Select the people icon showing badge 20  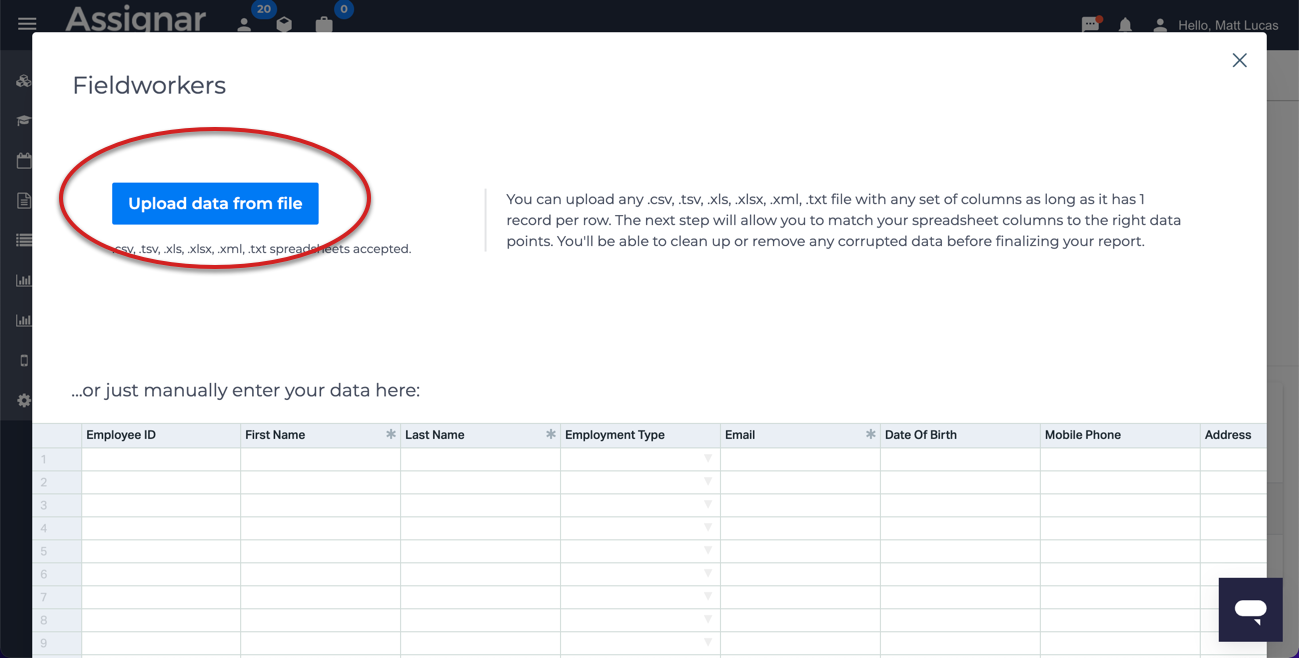point(245,22)
